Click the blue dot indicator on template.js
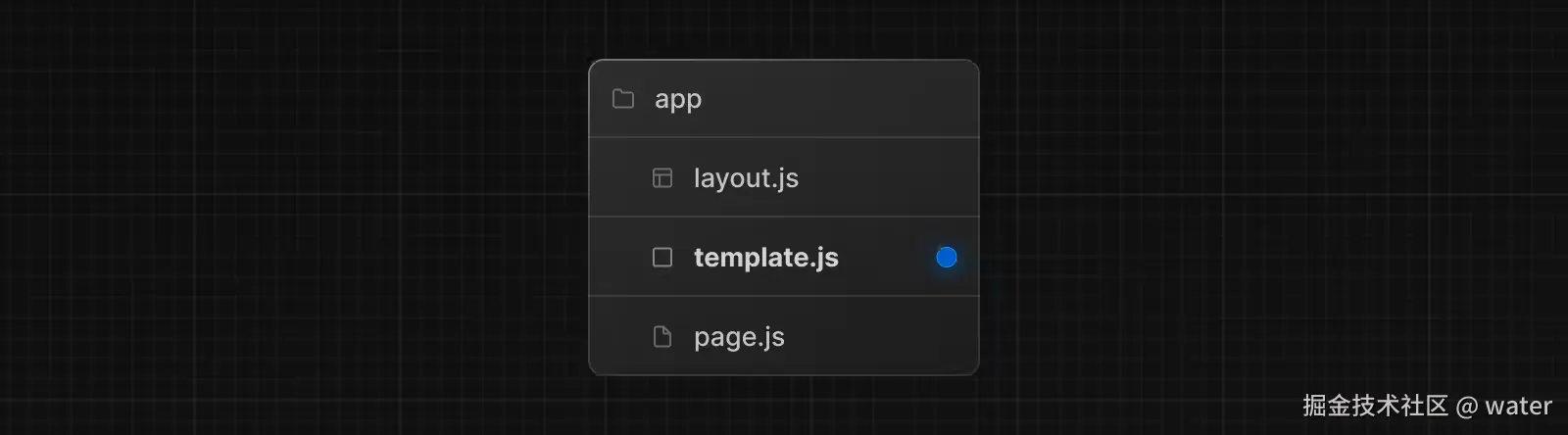This screenshot has height=435, width=1568. pos(946,257)
